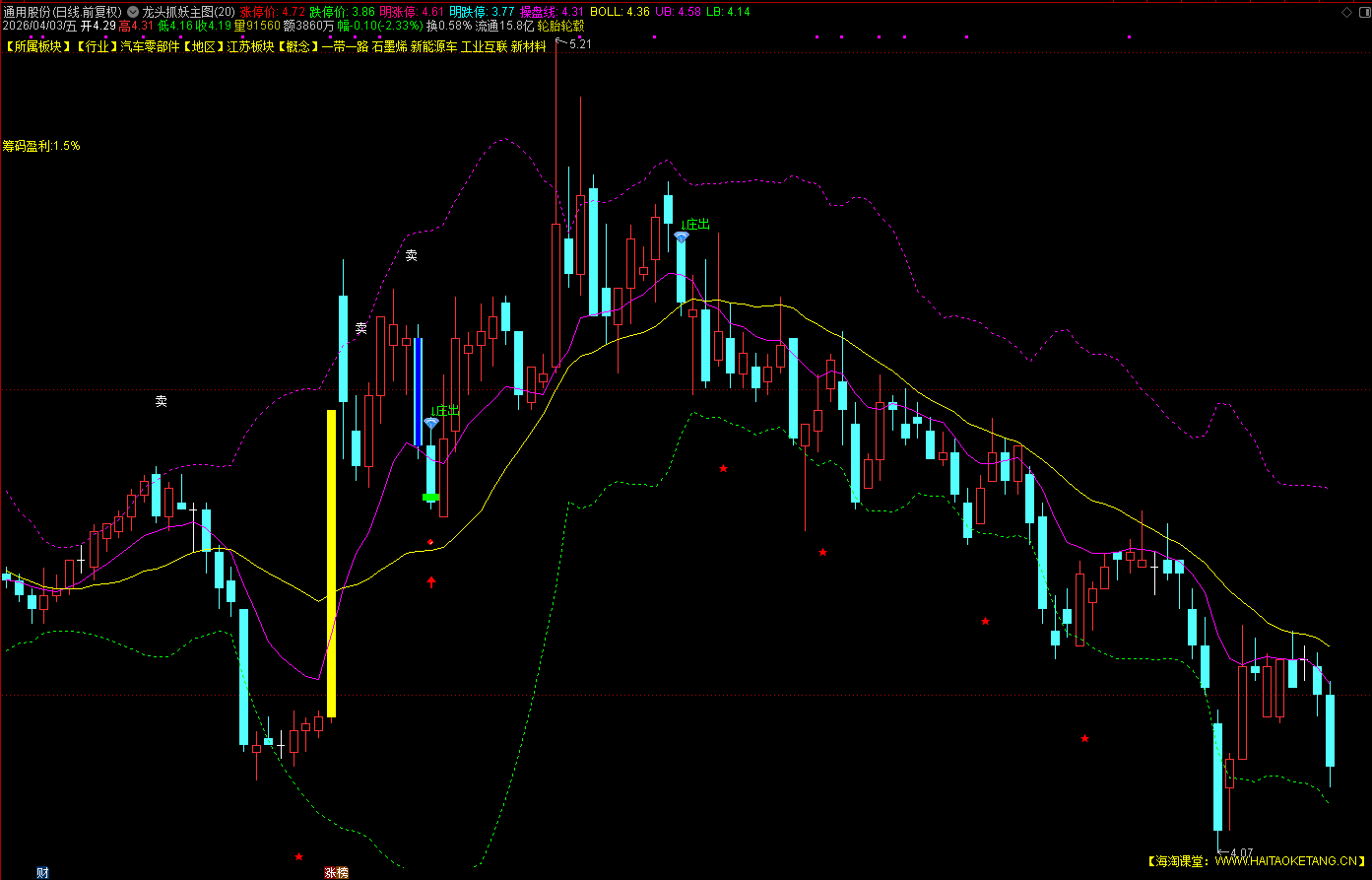The height and width of the screenshot is (880, 1372).
Task: Open the indicator dropdown before 龙头抓妖主图
Action: [133, 12]
